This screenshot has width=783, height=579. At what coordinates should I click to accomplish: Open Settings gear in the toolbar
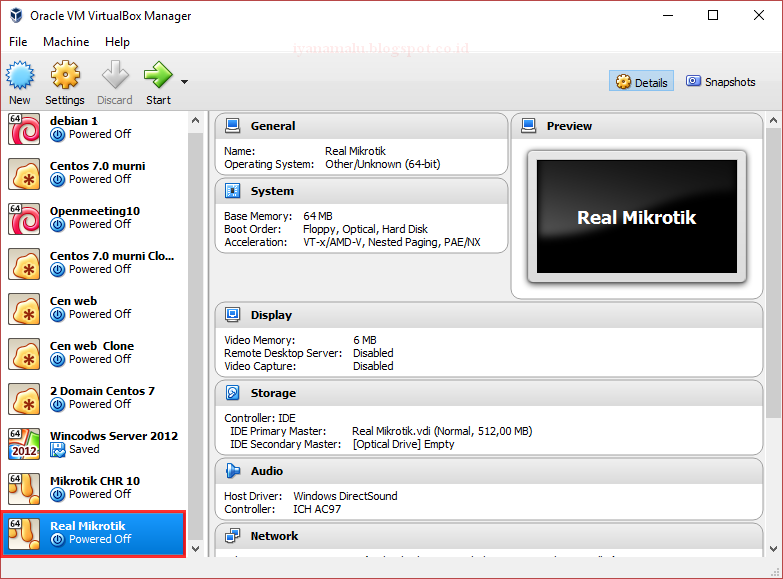pos(65,75)
